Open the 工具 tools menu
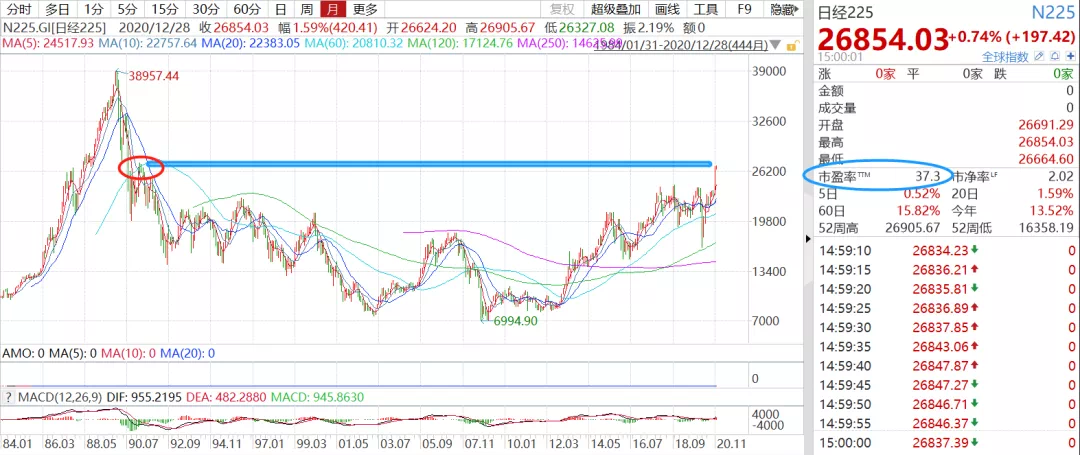Viewport: 1080px width, 455px height. point(706,9)
